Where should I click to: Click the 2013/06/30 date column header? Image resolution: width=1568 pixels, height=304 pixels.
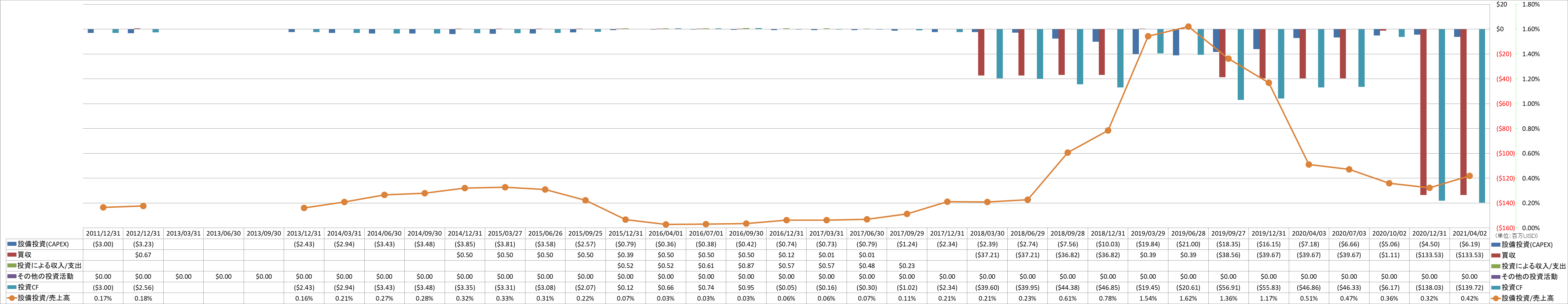coord(224,234)
